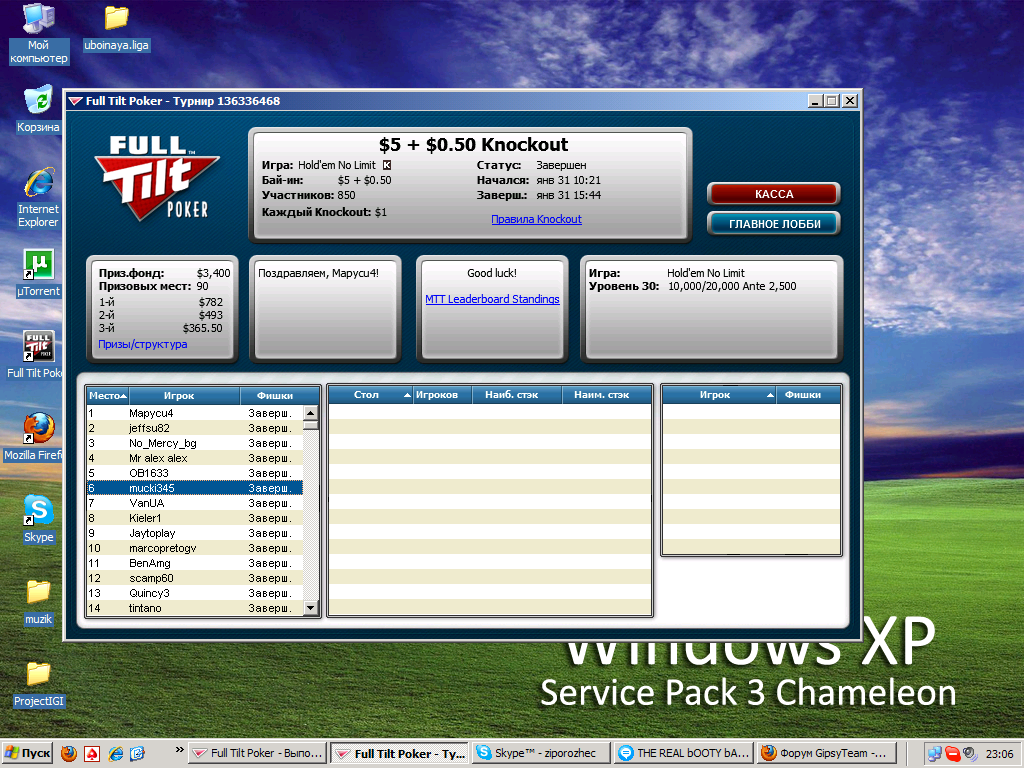Select player VanUA row
Image resolution: width=1024 pixels, height=768 pixels.
pos(195,504)
